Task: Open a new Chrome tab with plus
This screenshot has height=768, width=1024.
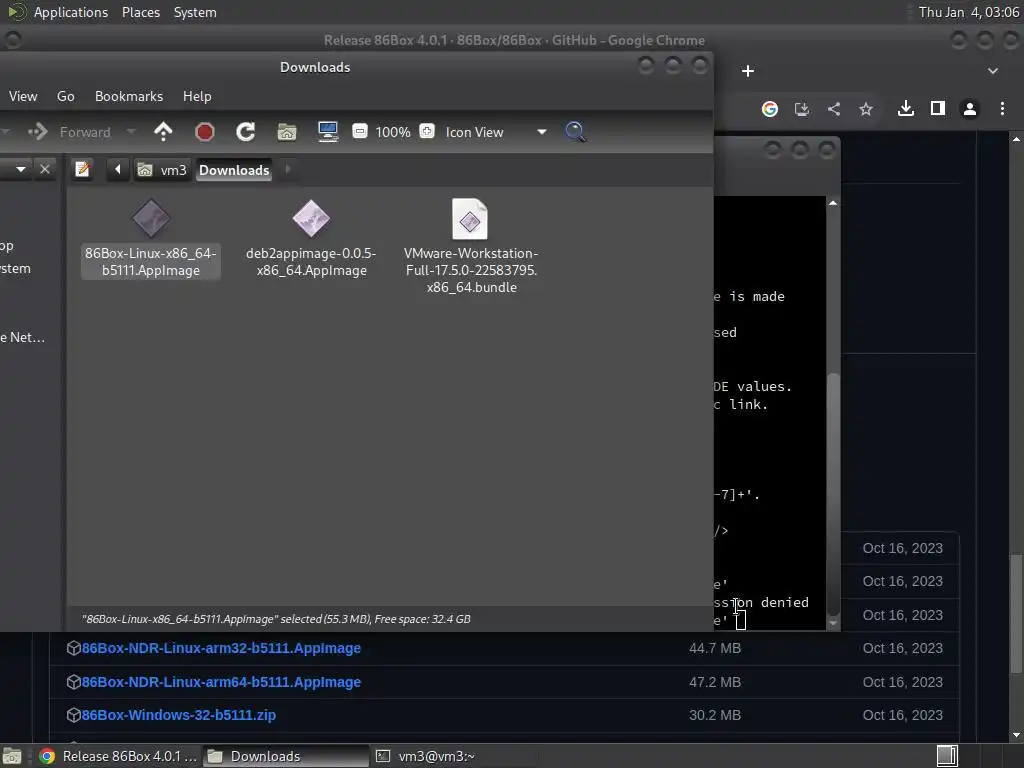Action: (748, 71)
